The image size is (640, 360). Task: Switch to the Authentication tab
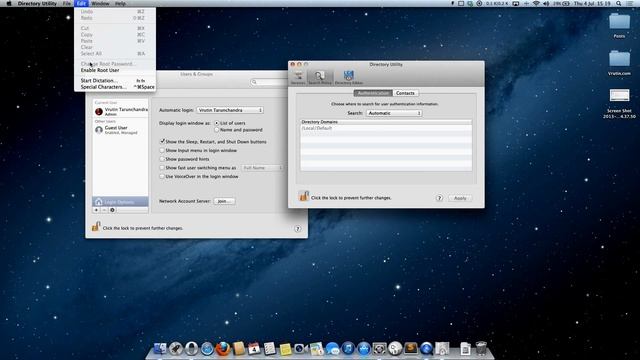point(373,93)
